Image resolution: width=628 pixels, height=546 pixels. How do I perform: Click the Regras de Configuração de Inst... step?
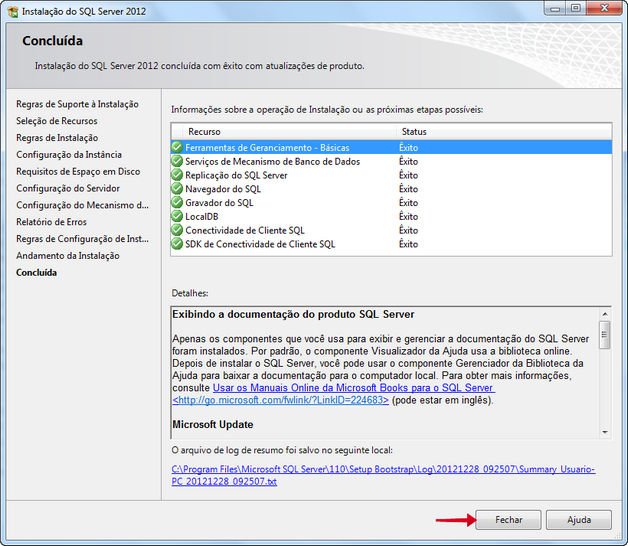[x=82, y=239]
